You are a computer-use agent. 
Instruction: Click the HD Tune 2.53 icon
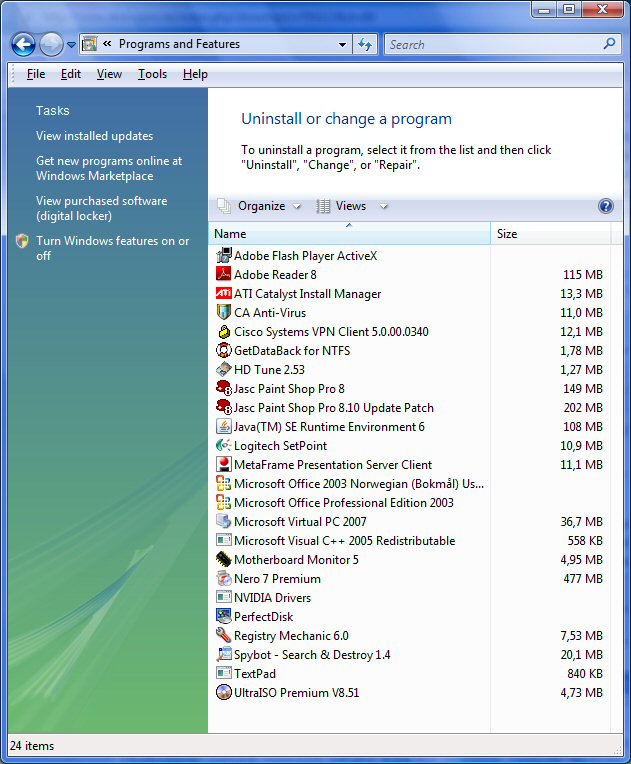coord(224,369)
